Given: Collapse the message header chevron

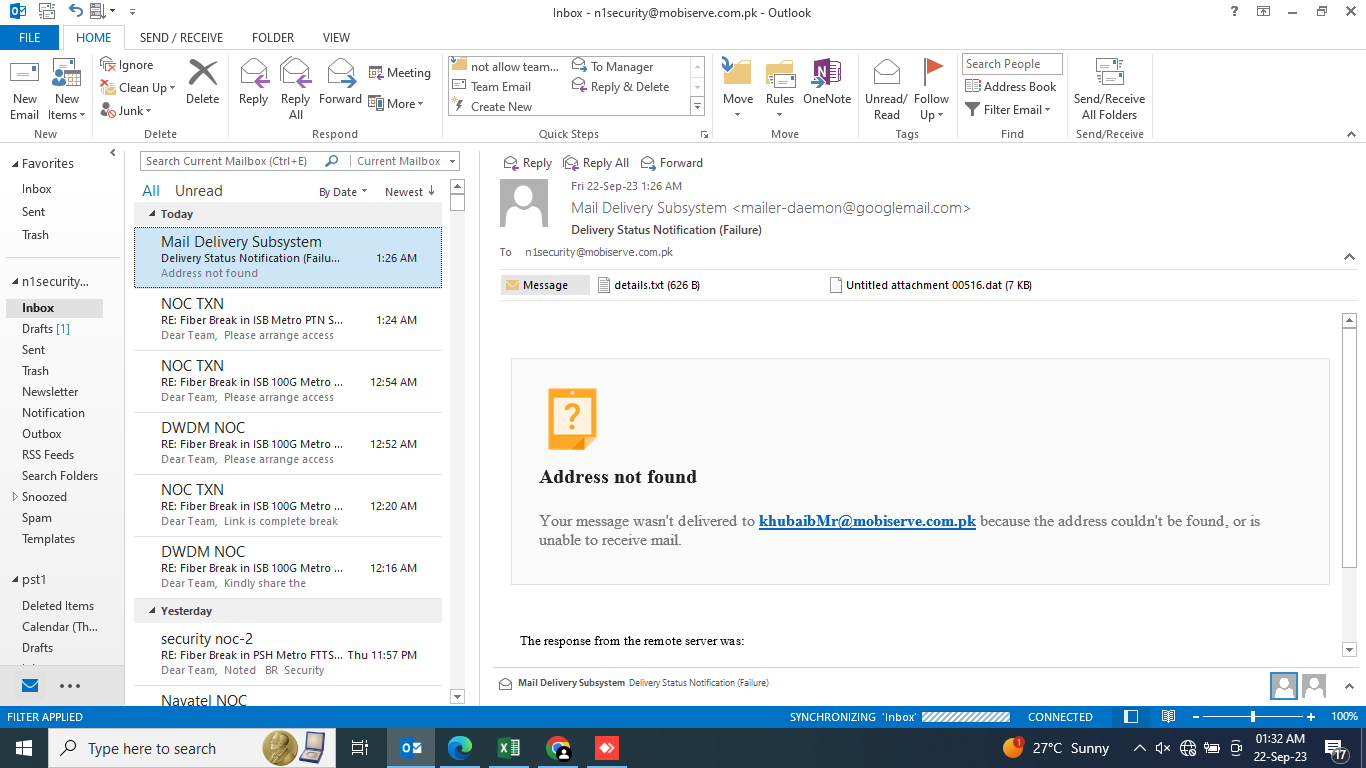Looking at the screenshot, I should pyautogui.click(x=1349, y=257).
